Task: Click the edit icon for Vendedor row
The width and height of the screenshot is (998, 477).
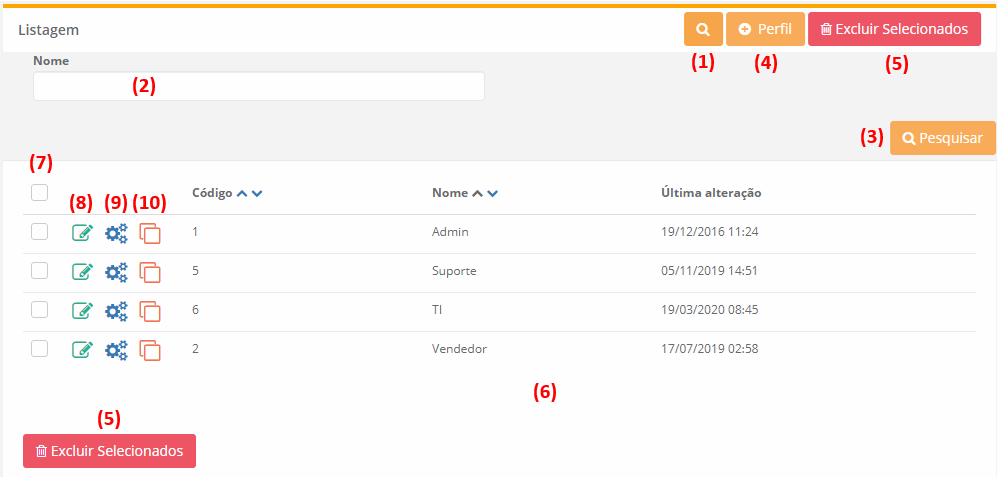Action: coord(82,350)
